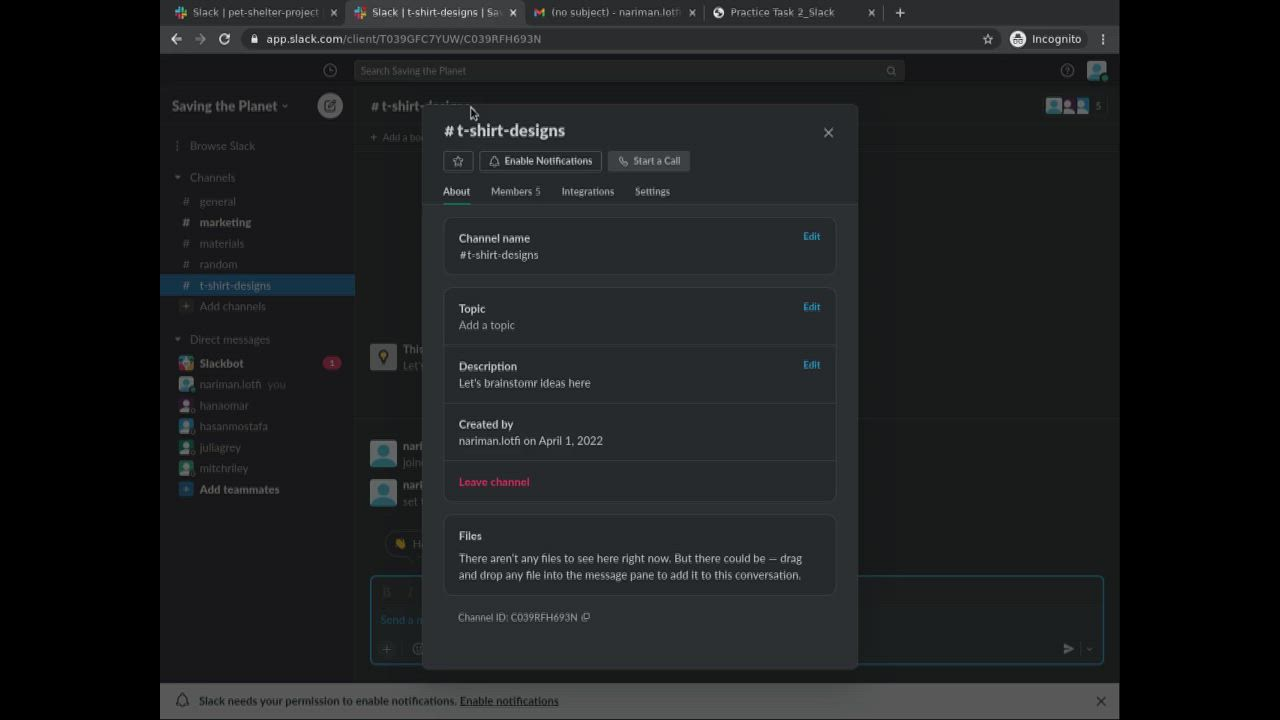
Task: Click the Add teammates plus icon
Action: [x=186, y=490]
